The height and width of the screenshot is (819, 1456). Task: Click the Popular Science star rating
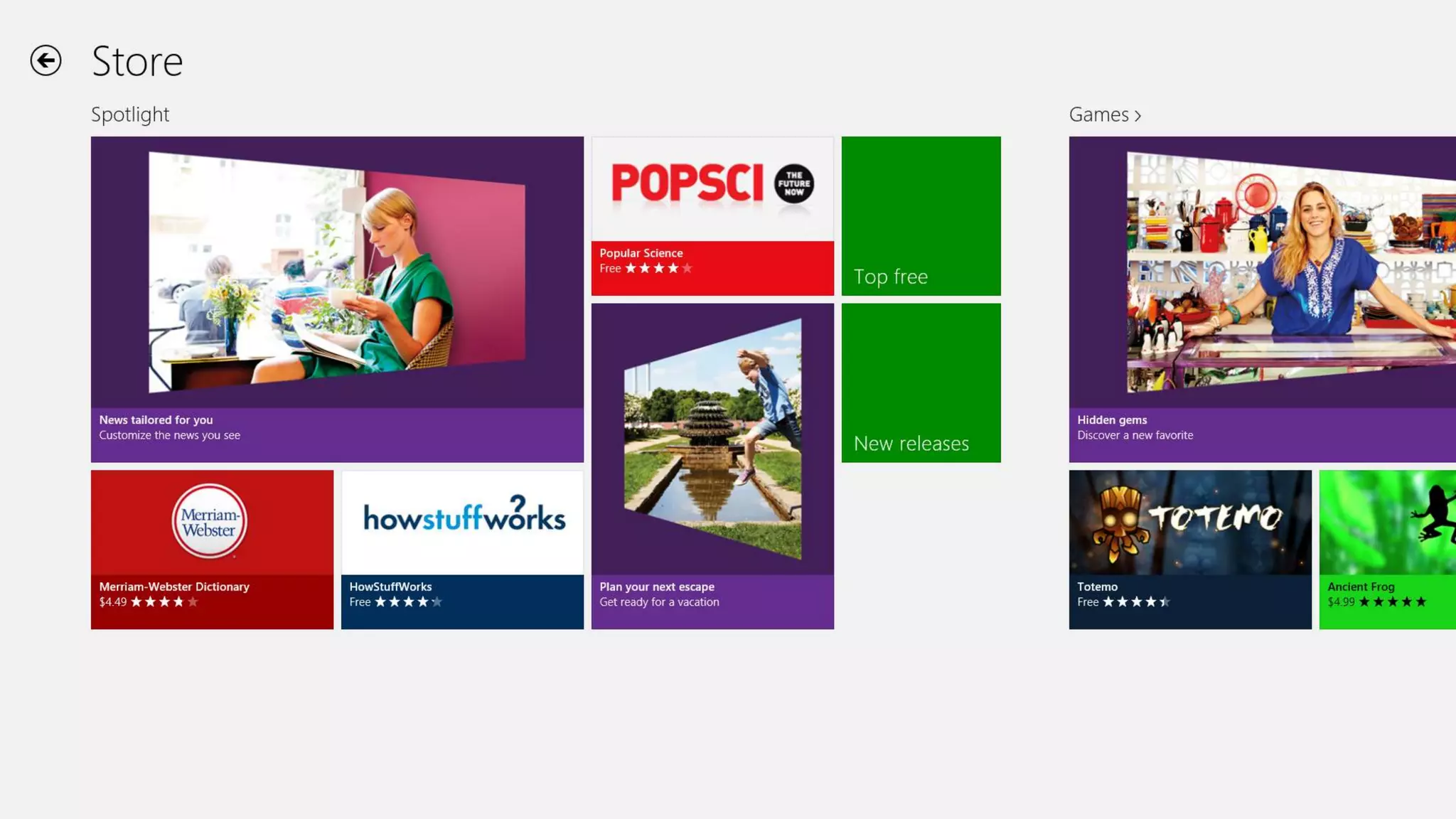coord(658,269)
